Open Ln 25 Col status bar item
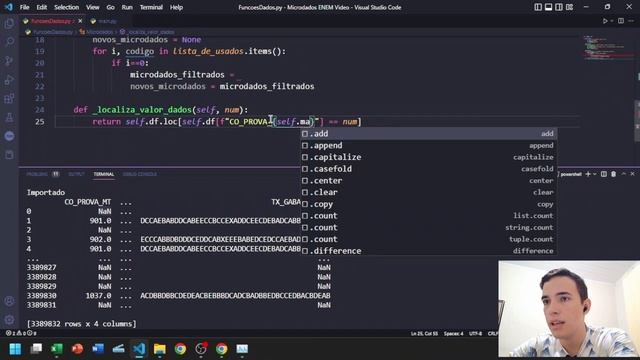The height and width of the screenshot is (360, 640). pyautogui.click(x=424, y=333)
